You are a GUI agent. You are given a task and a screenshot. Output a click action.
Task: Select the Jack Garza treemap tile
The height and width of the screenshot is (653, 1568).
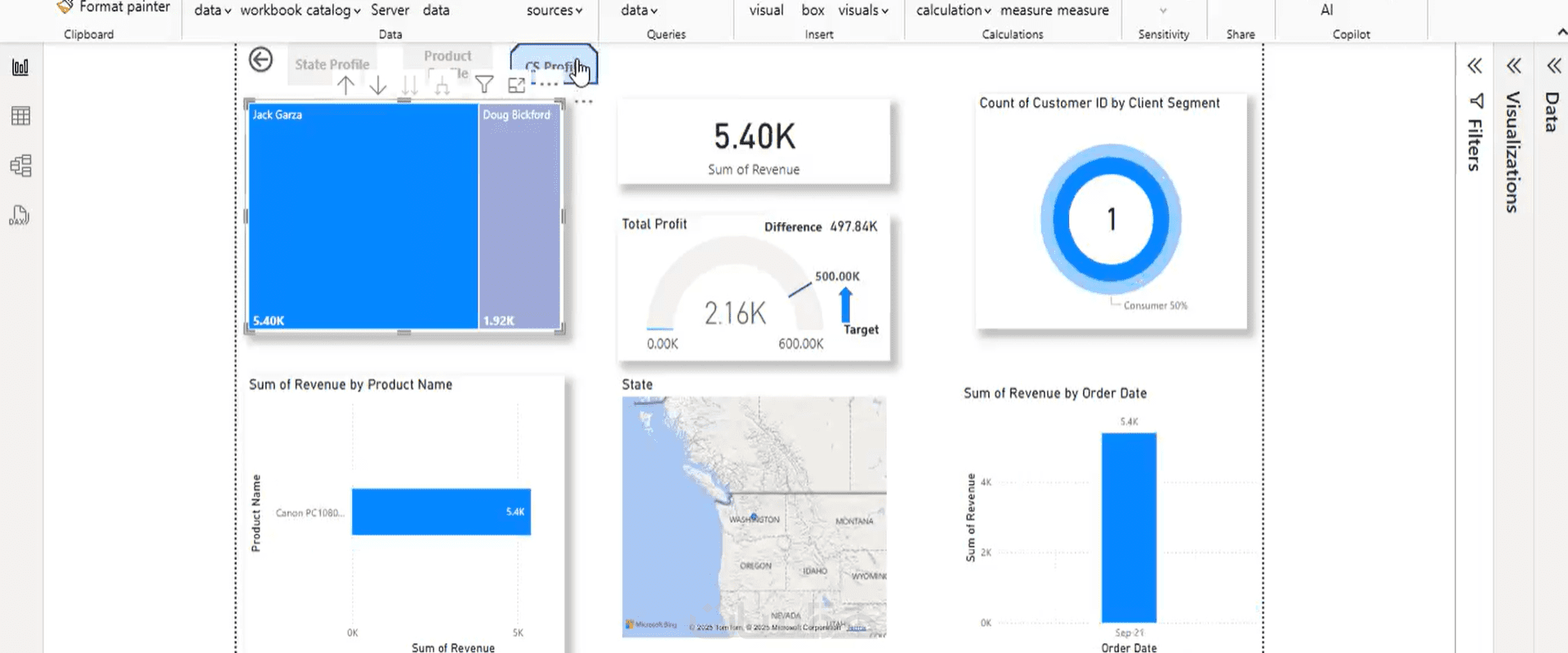click(x=363, y=216)
